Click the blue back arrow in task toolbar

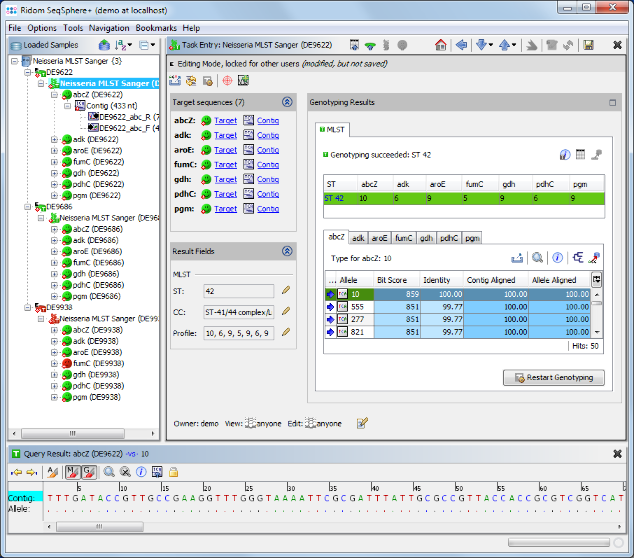coord(461,45)
